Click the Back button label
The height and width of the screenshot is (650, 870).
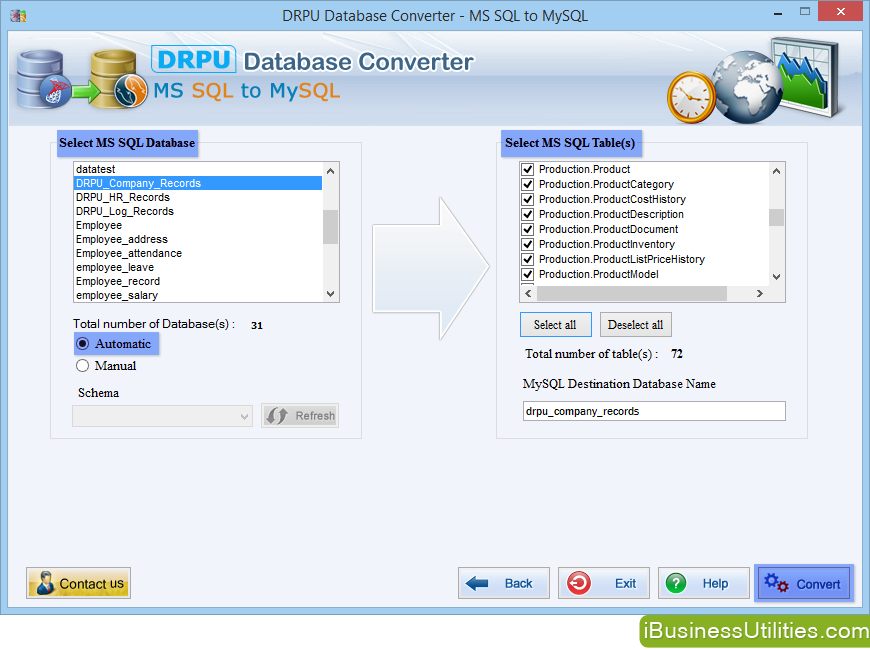coord(519,583)
